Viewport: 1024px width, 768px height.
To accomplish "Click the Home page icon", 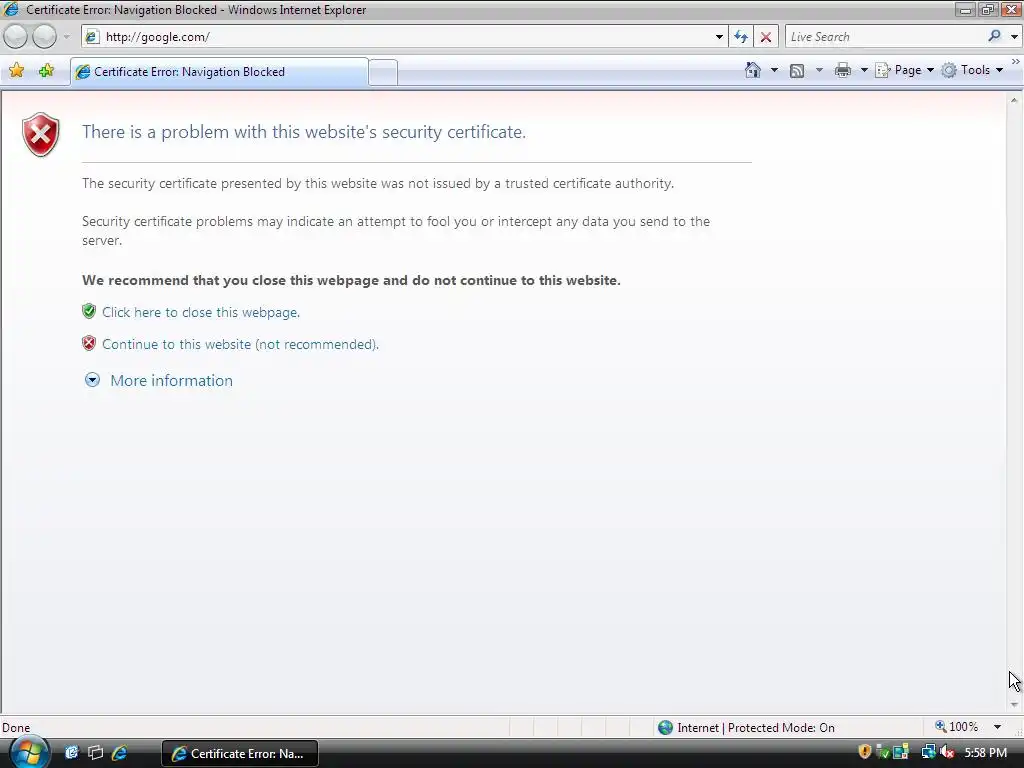I will [753, 70].
